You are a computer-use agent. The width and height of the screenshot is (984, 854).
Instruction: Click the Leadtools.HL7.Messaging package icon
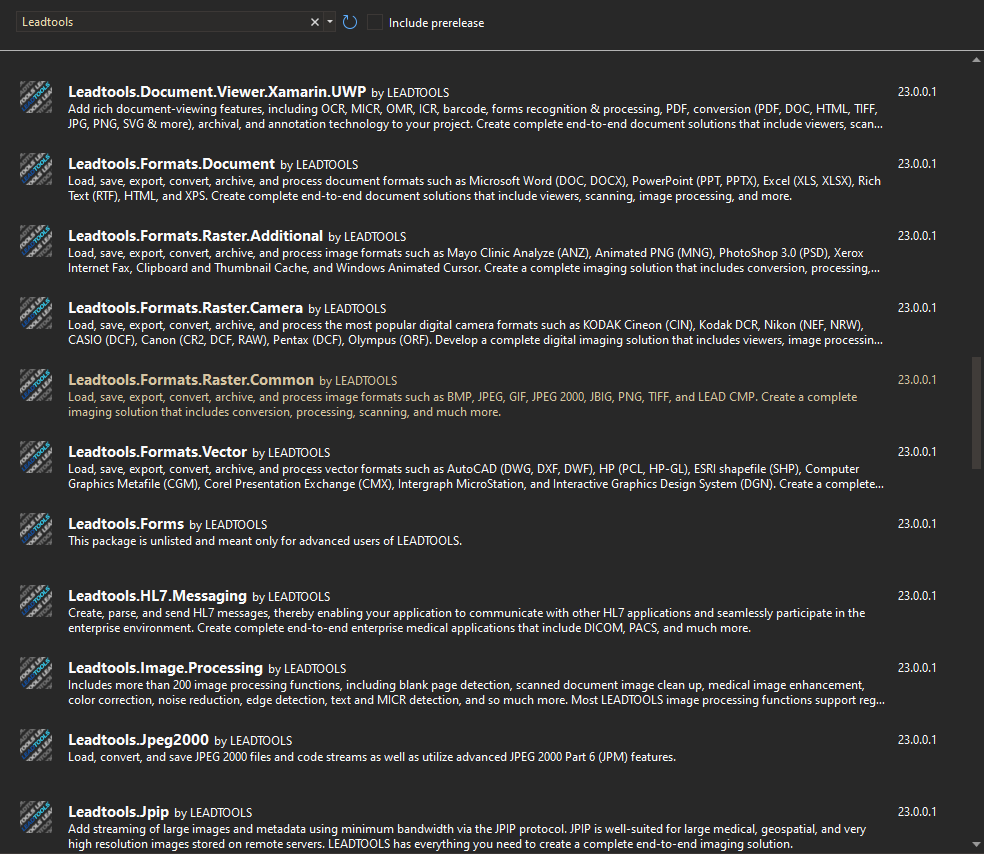[36, 601]
